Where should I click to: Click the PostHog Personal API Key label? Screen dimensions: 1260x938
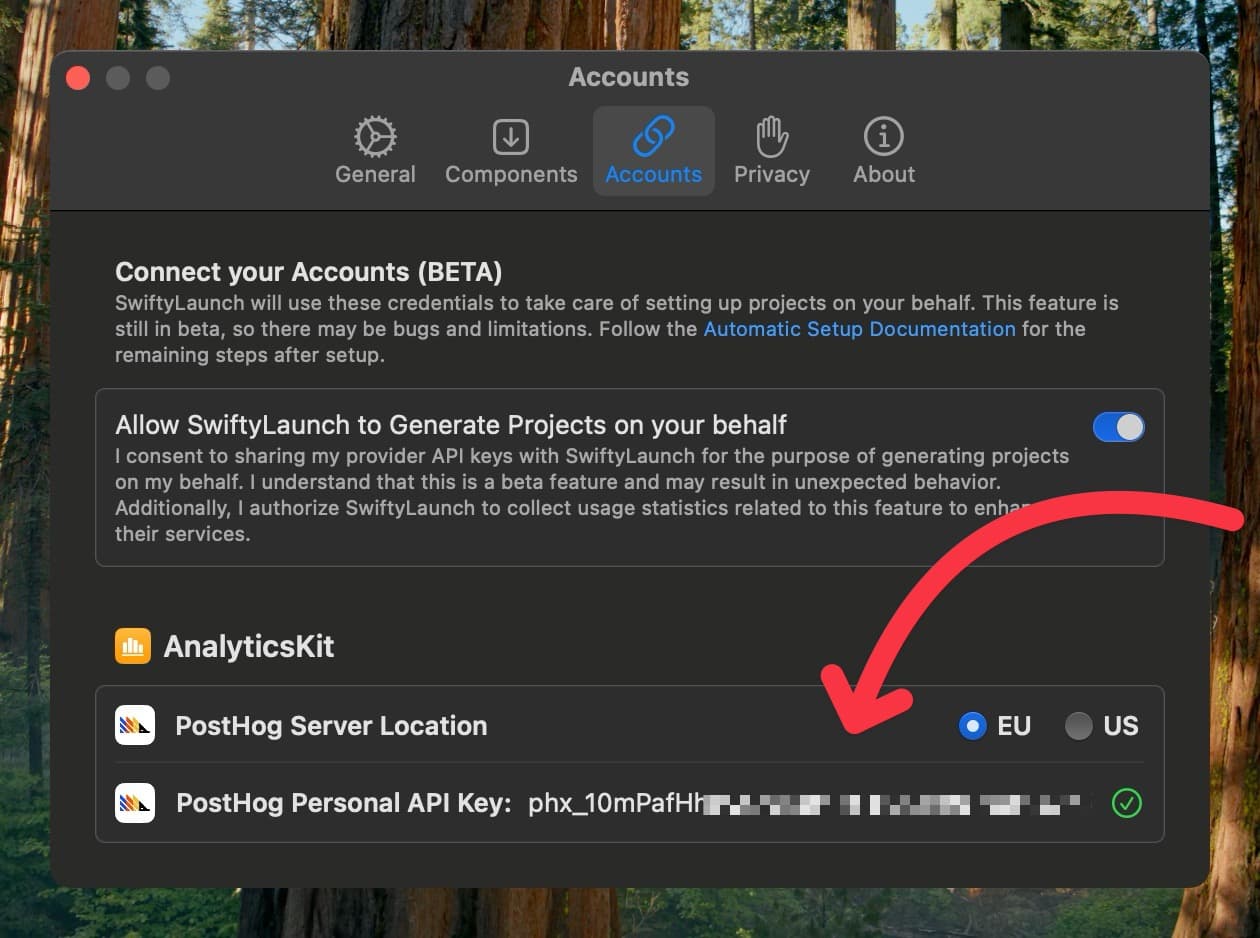(x=344, y=803)
